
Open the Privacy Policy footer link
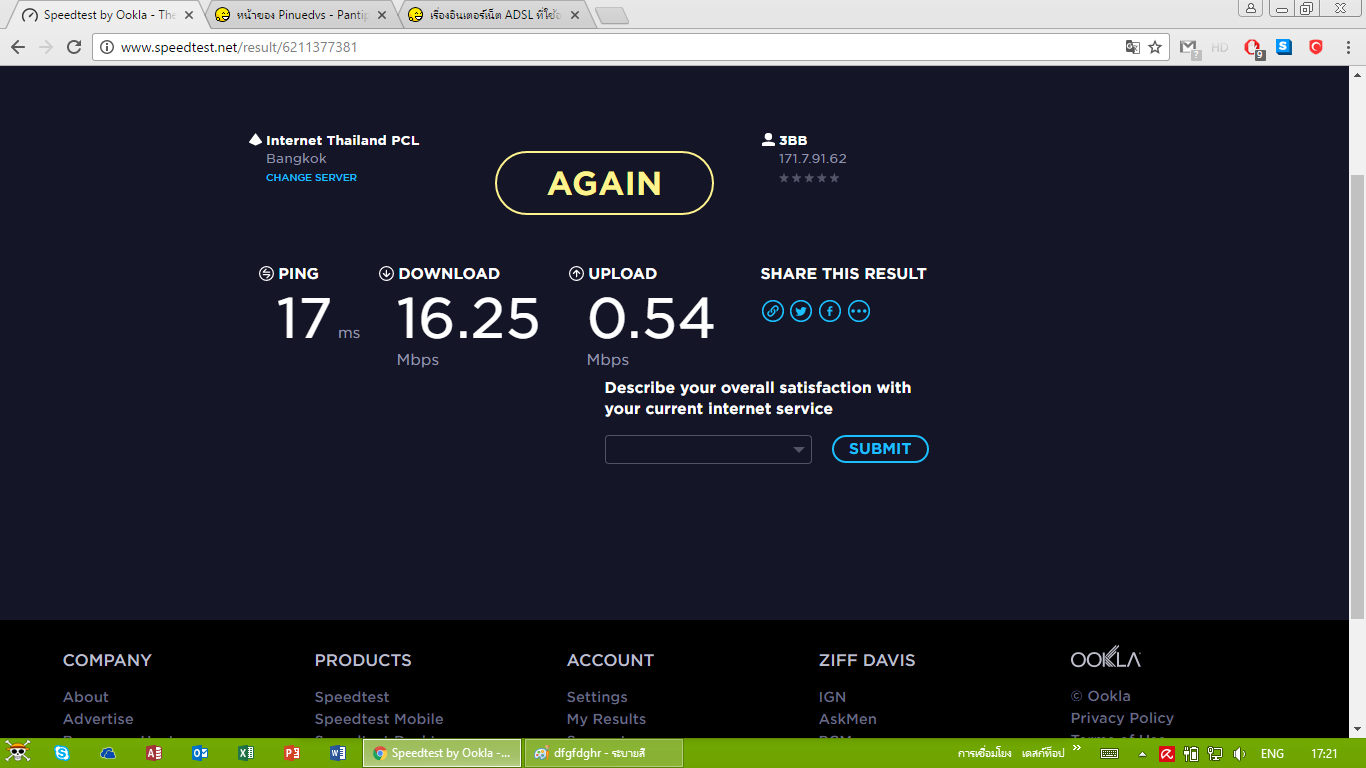[1122, 718]
